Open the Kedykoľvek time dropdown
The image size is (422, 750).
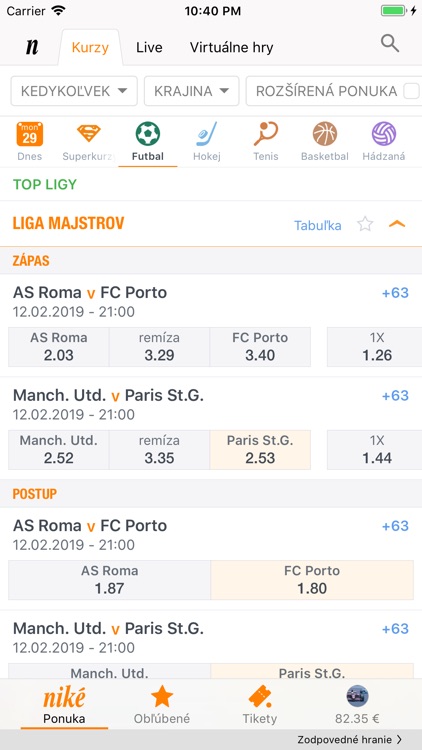tap(74, 91)
